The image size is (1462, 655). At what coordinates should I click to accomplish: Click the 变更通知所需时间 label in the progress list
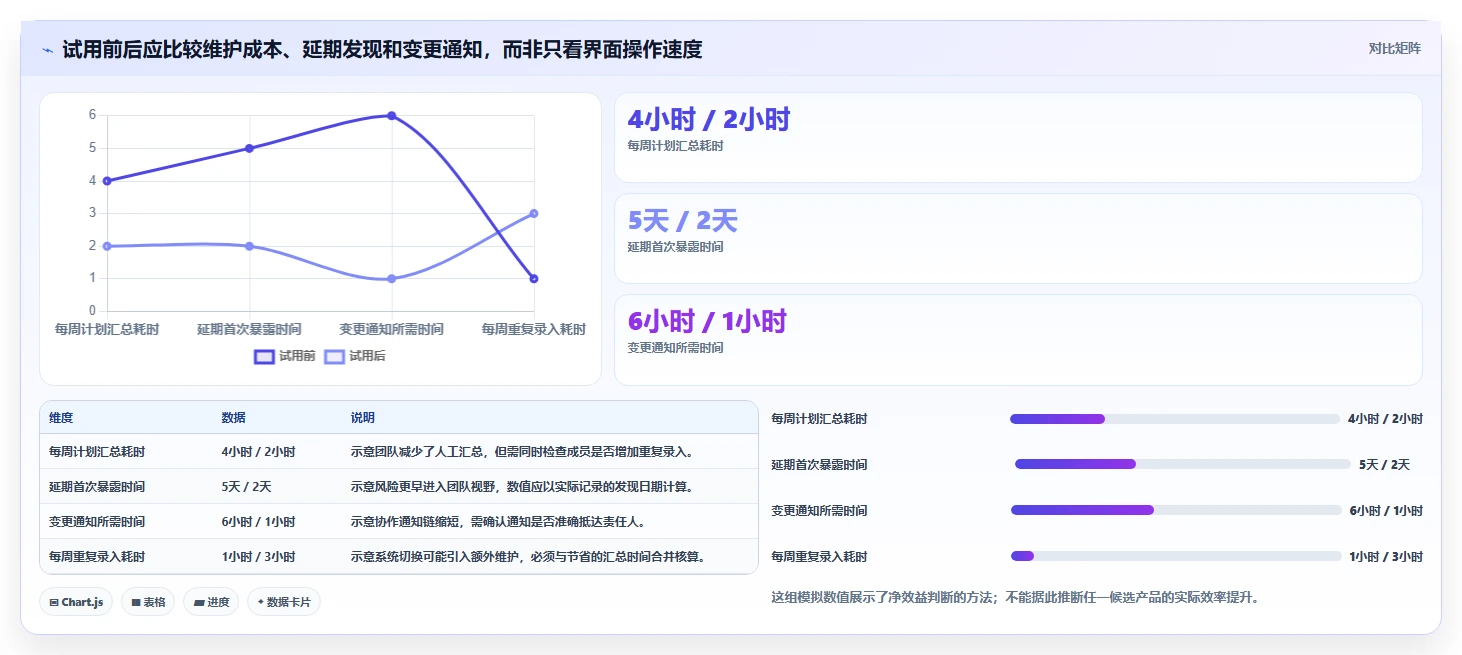point(820,511)
